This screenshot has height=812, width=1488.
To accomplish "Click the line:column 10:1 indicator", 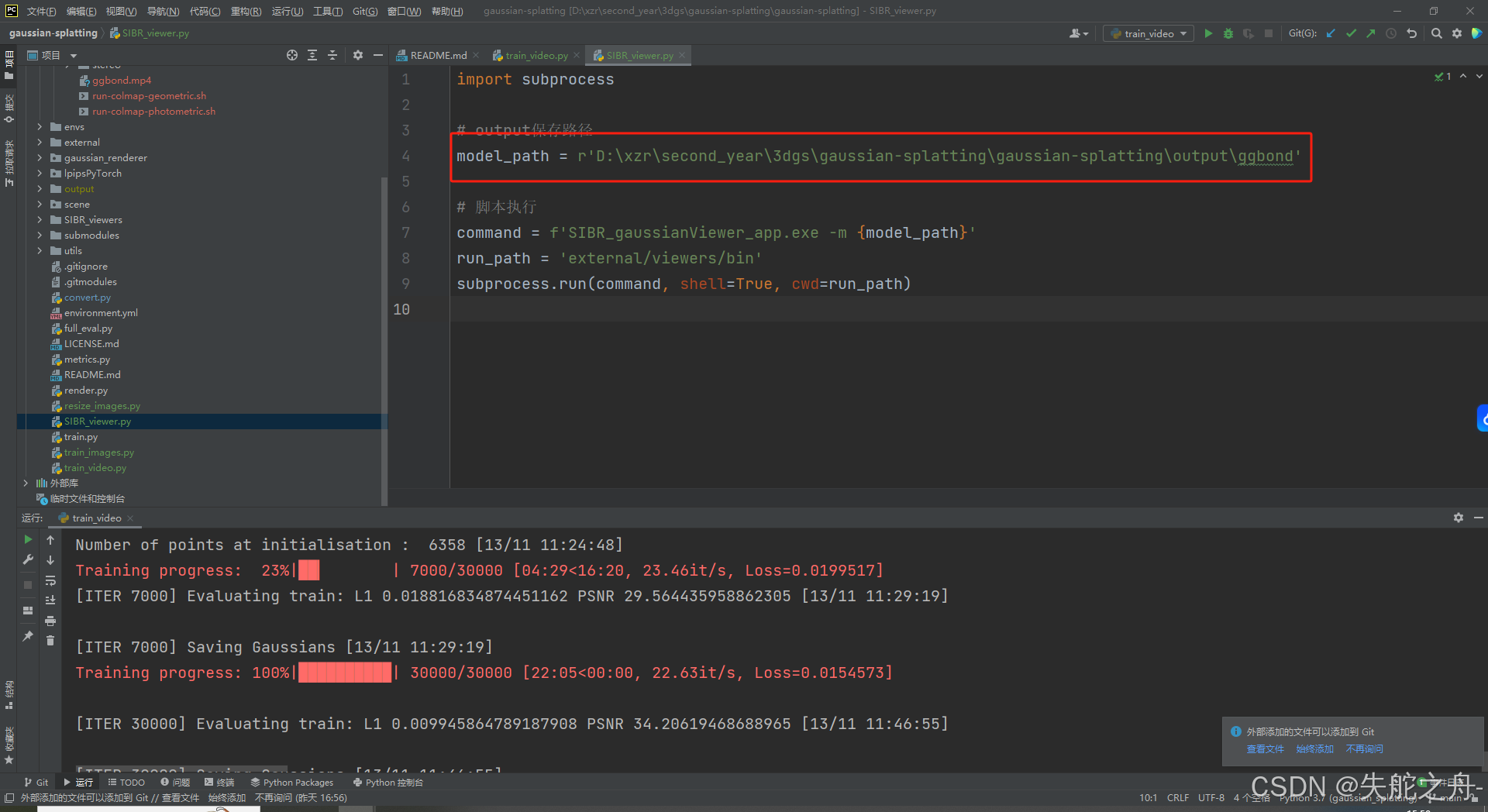I will click(1148, 797).
